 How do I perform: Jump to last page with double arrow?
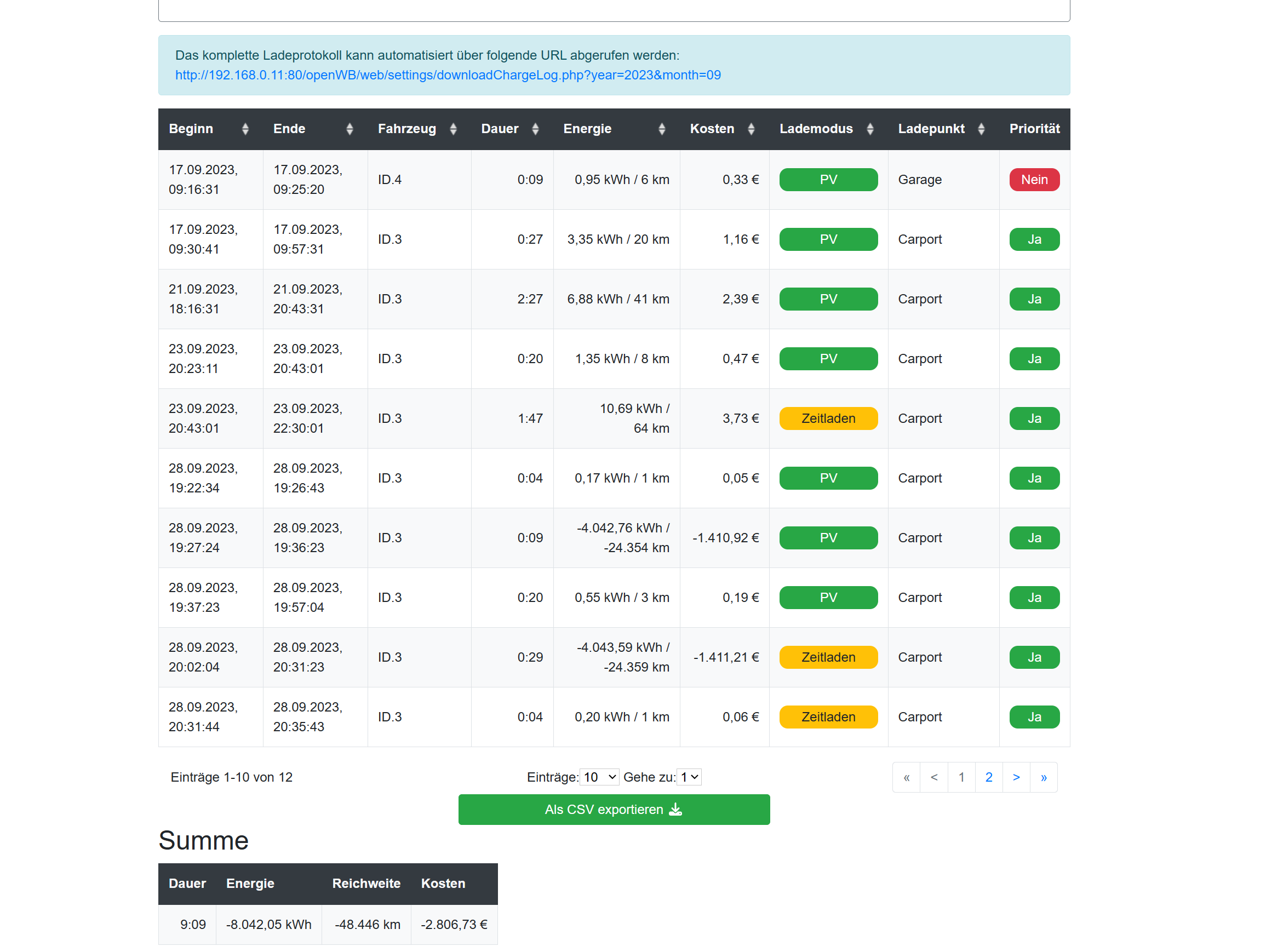[1044, 776]
